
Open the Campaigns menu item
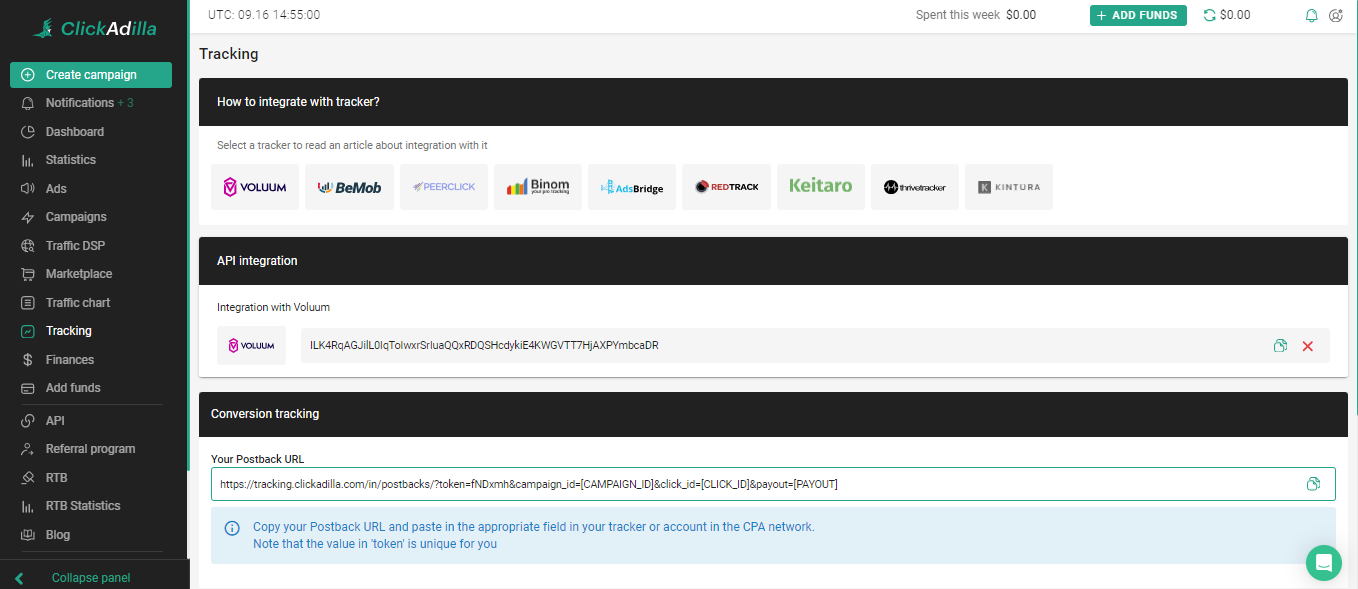click(76, 217)
